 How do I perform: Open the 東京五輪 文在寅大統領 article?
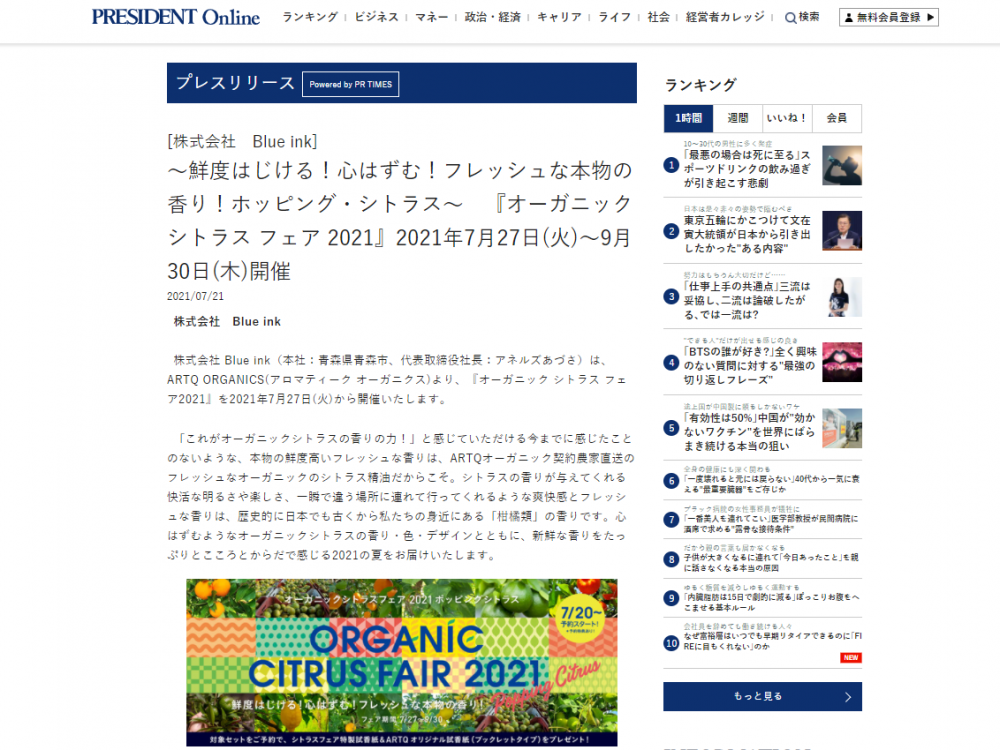click(747, 234)
